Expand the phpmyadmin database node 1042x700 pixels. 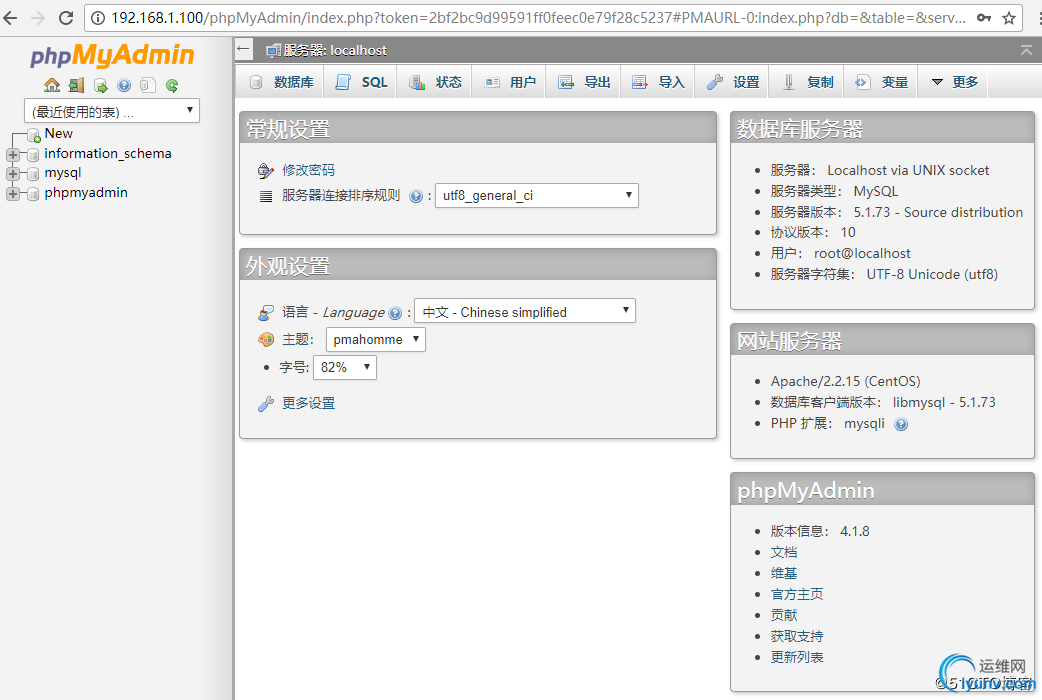pos(12,193)
